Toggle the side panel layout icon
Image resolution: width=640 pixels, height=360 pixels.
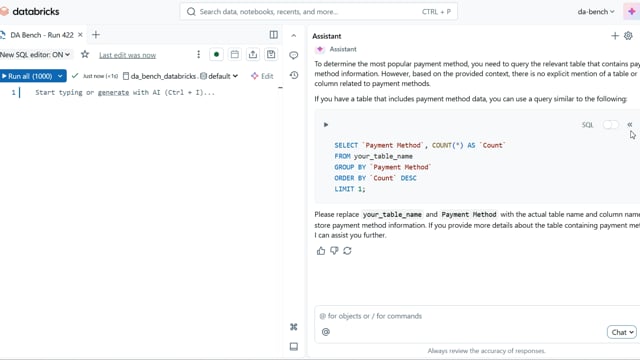pos(273,35)
